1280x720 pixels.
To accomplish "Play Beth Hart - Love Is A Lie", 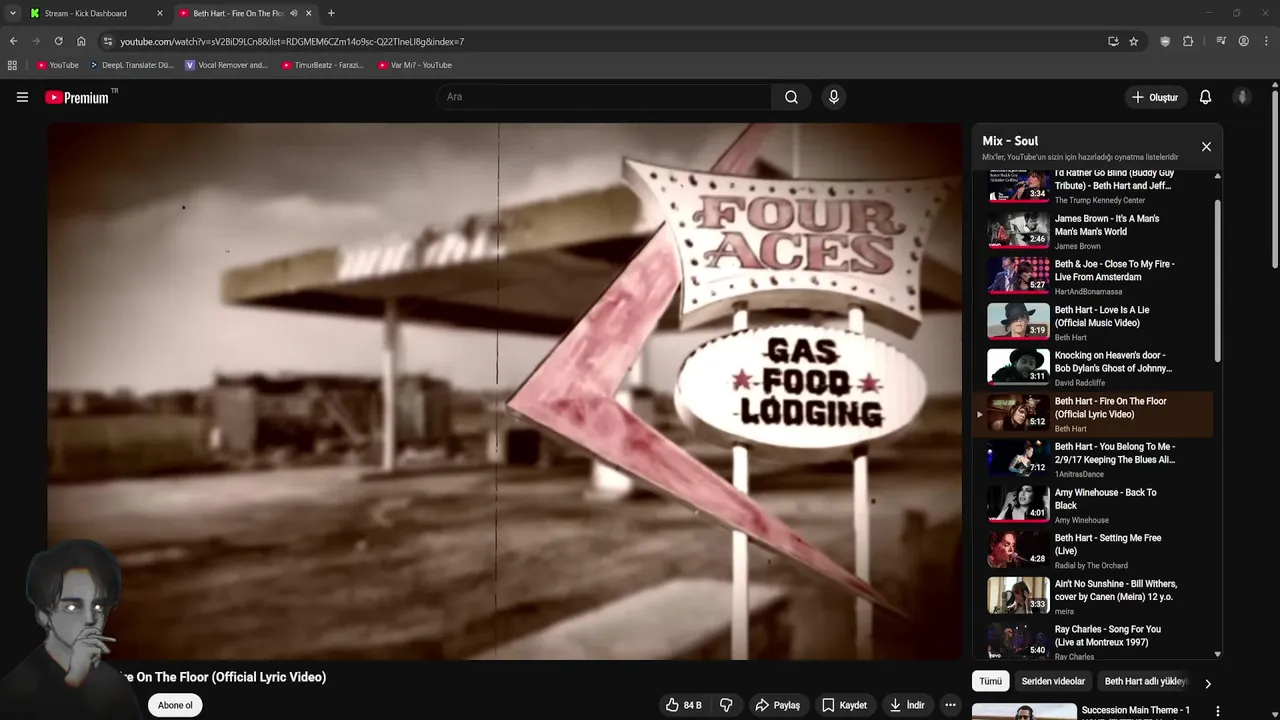I will coord(1094,322).
